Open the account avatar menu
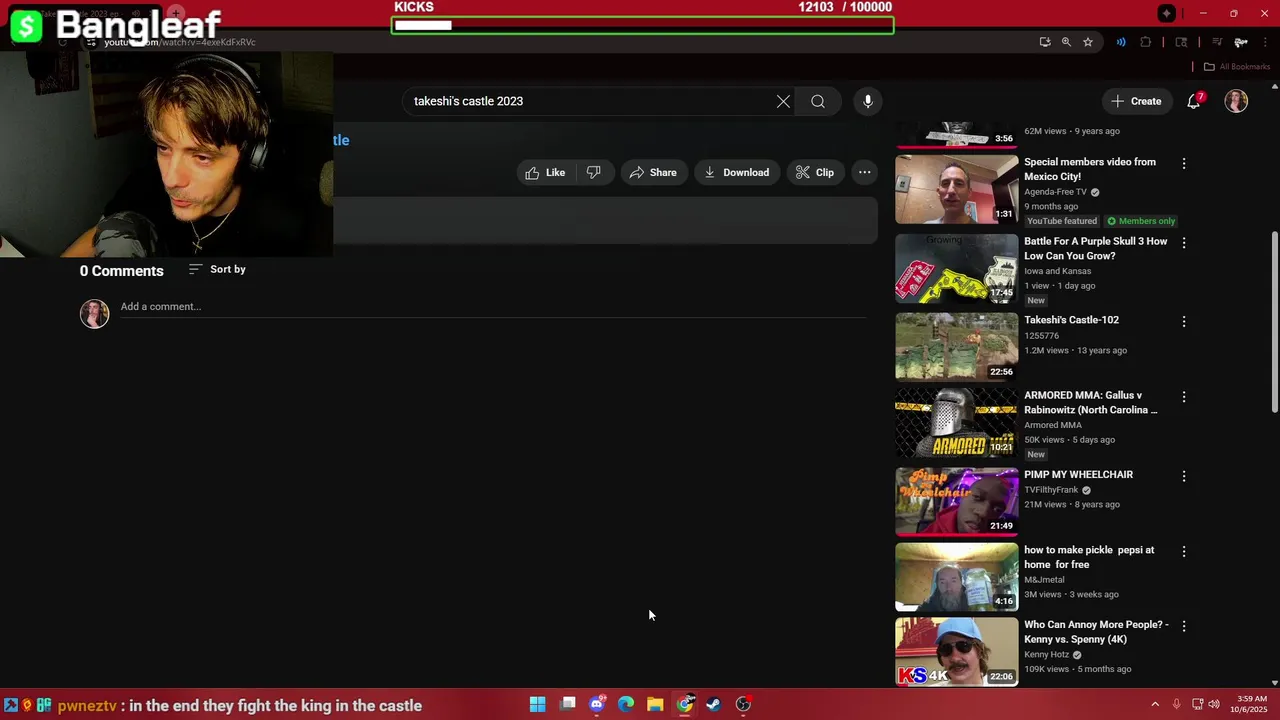 point(1236,101)
